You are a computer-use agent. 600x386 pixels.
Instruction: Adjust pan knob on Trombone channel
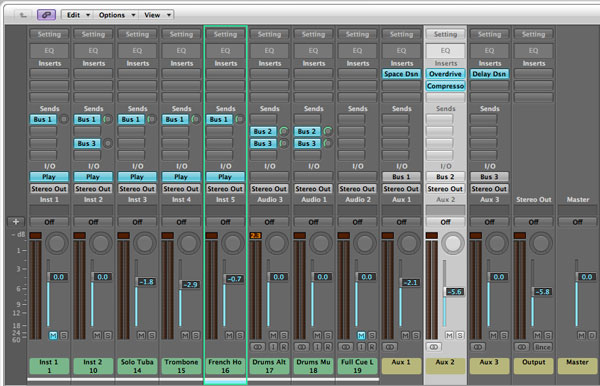pos(189,243)
